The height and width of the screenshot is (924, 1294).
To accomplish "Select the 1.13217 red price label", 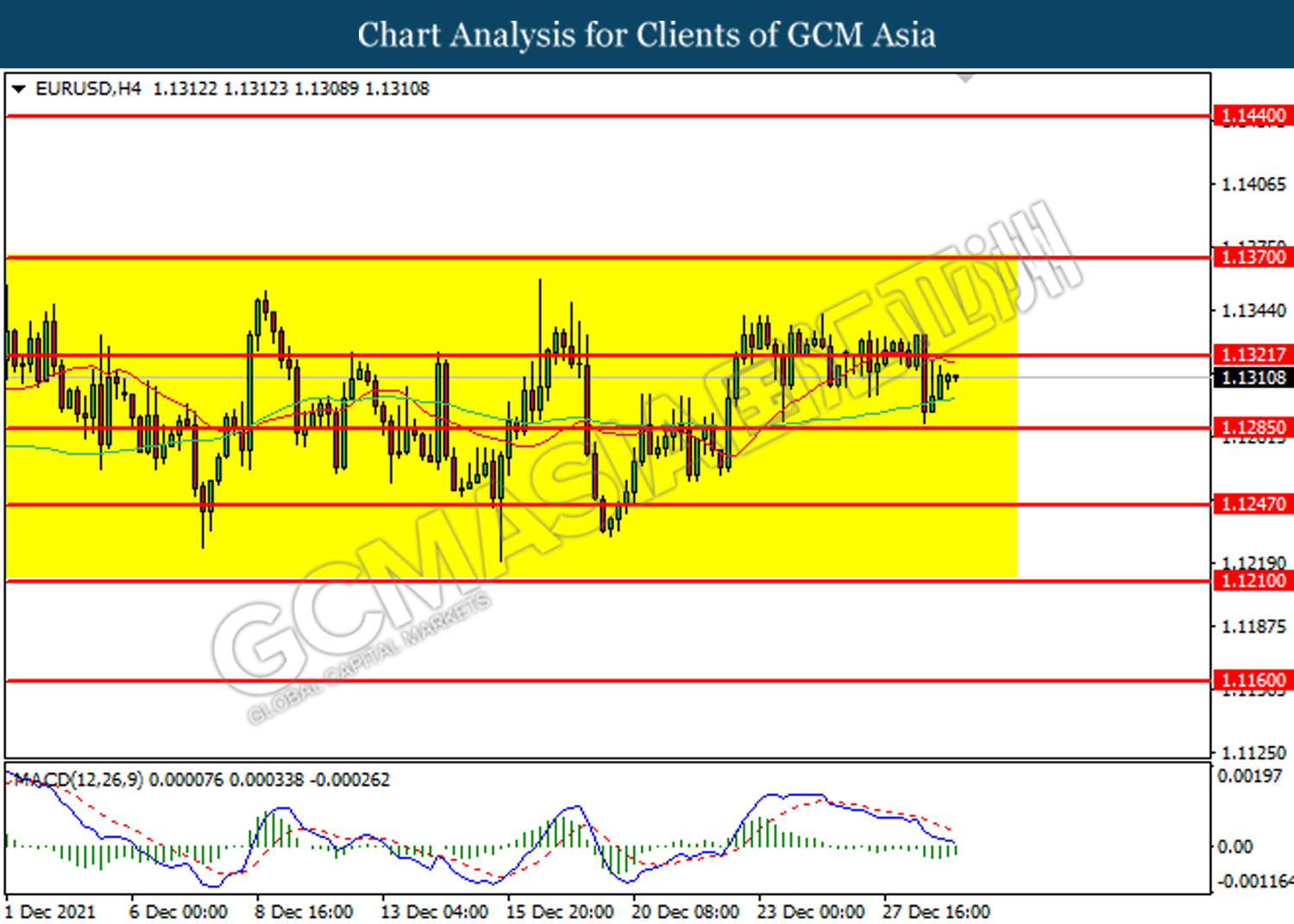I will [1253, 355].
